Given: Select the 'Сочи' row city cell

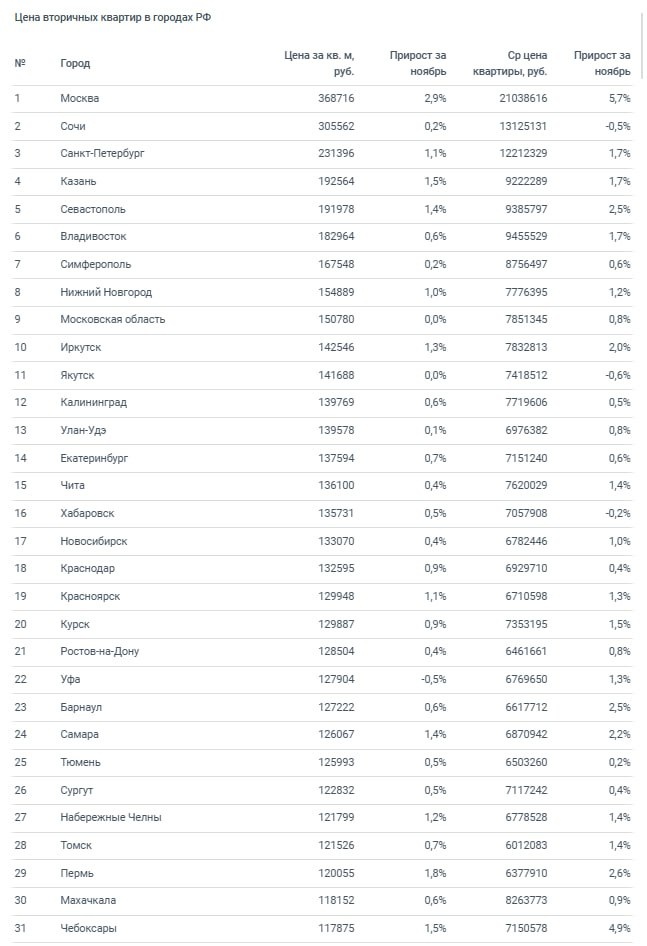Looking at the screenshot, I should point(73,126).
